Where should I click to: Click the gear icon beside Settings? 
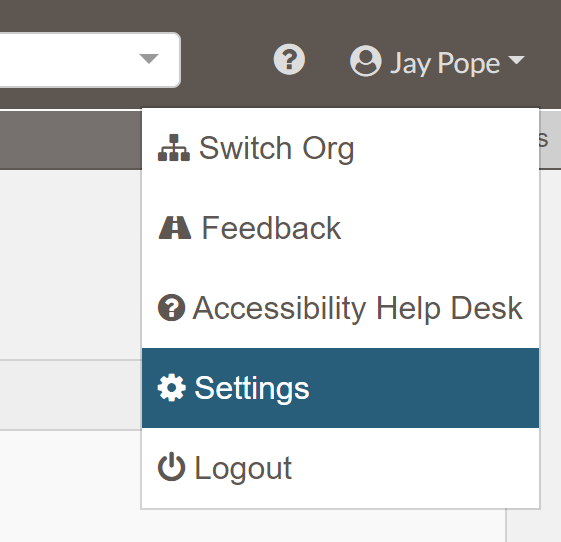[x=172, y=387]
